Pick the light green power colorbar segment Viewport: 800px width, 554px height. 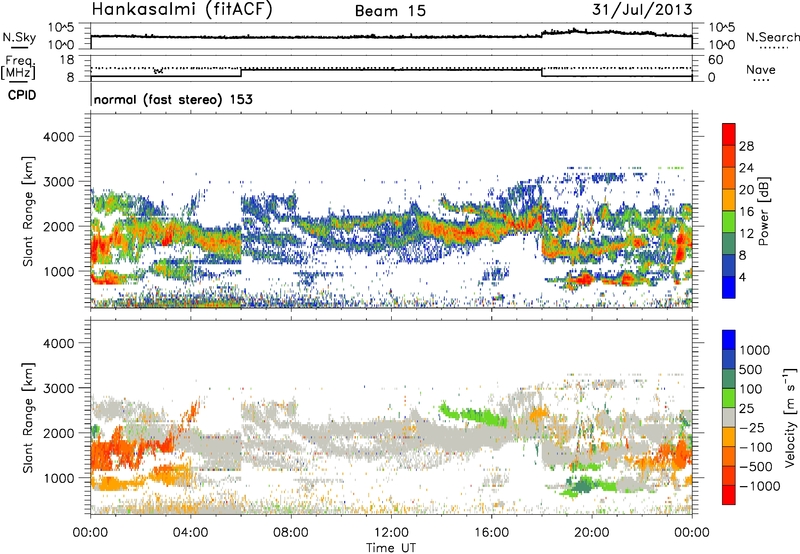click(x=729, y=222)
